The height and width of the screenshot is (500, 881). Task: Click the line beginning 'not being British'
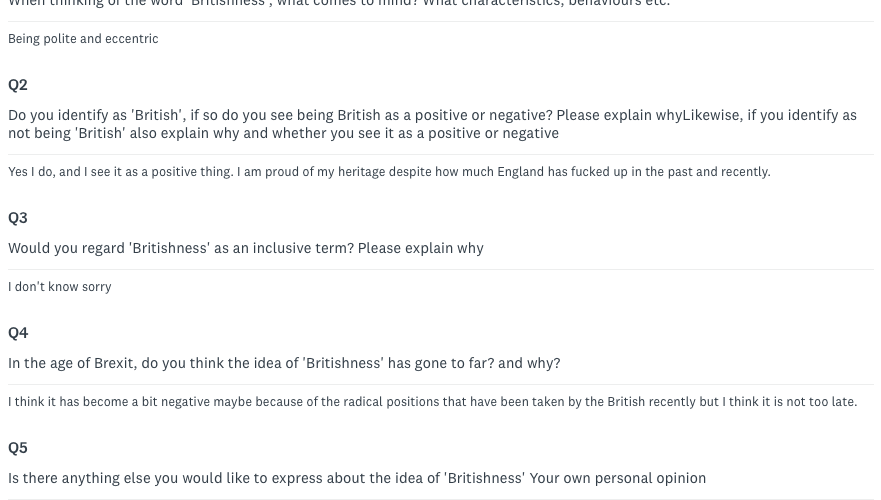click(283, 133)
